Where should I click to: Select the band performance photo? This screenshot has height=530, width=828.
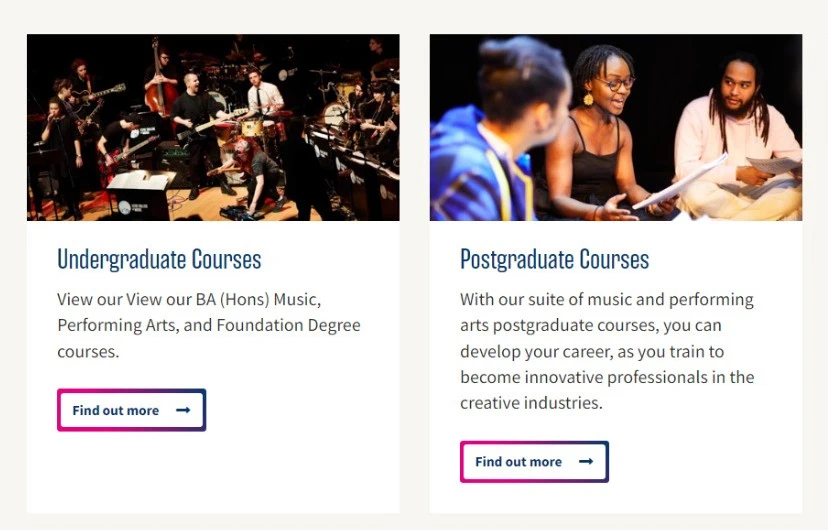213,128
